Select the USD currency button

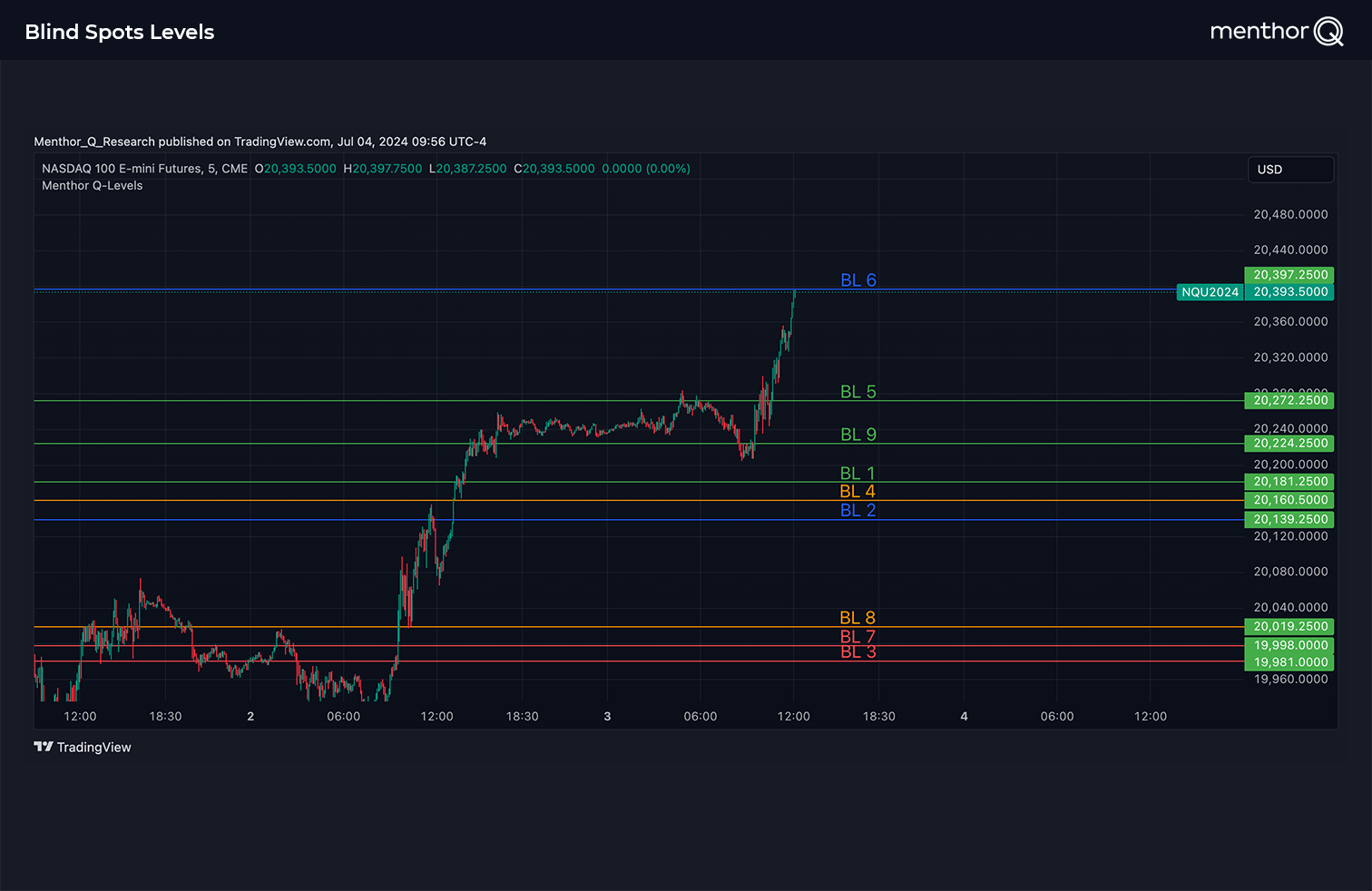[1290, 170]
